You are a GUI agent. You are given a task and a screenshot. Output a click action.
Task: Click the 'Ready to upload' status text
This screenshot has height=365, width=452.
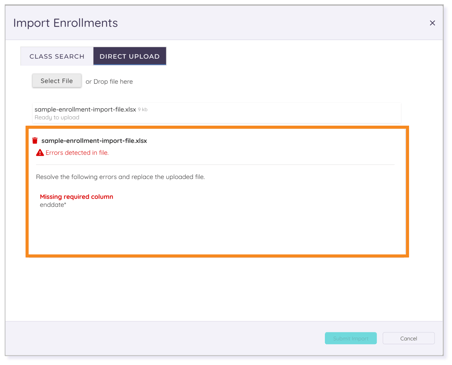pyautogui.click(x=57, y=117)
